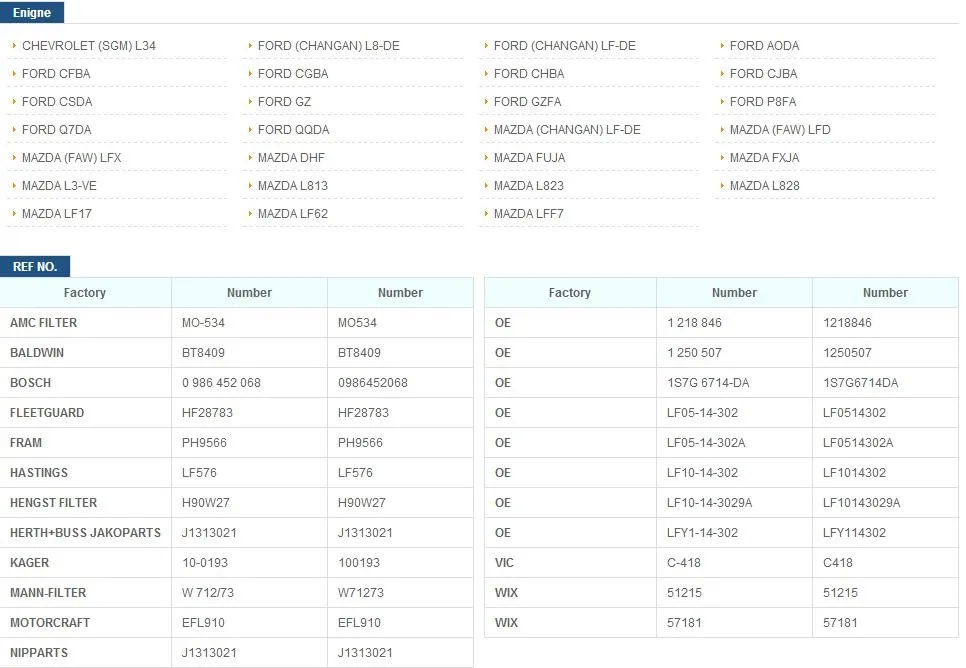Open the FORD P8FA engine link

763,102
